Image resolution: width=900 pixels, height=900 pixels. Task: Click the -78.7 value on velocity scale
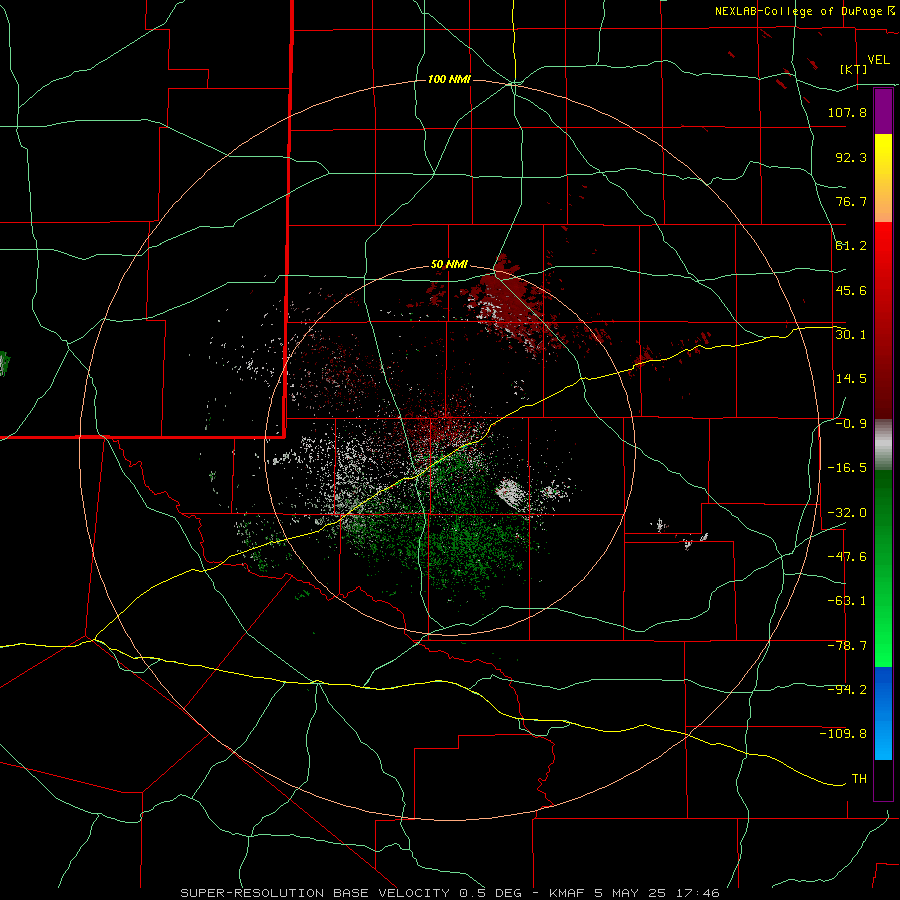coord(847,646)
